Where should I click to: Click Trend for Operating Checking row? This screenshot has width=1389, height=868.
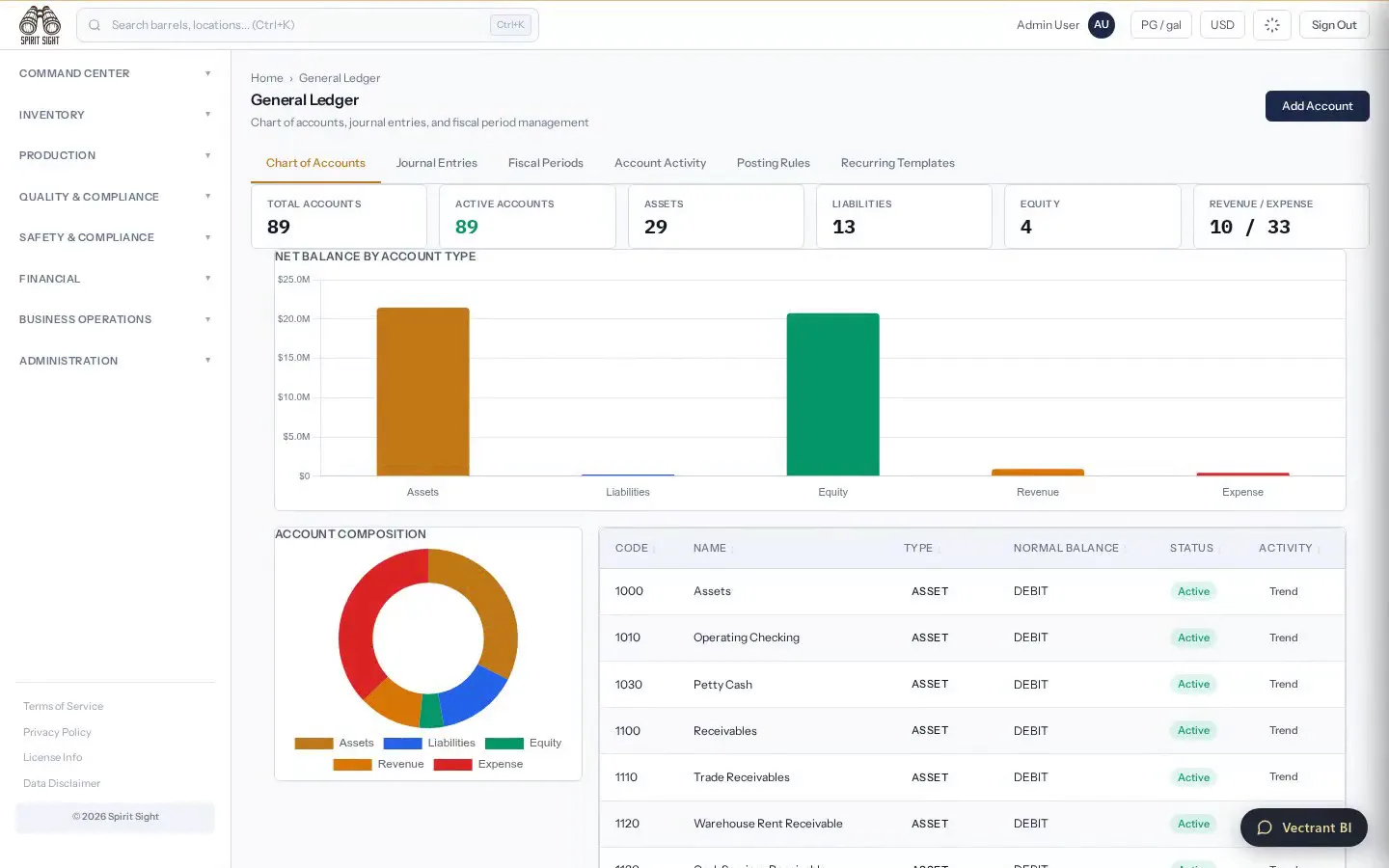click(x=1283, y=637)
